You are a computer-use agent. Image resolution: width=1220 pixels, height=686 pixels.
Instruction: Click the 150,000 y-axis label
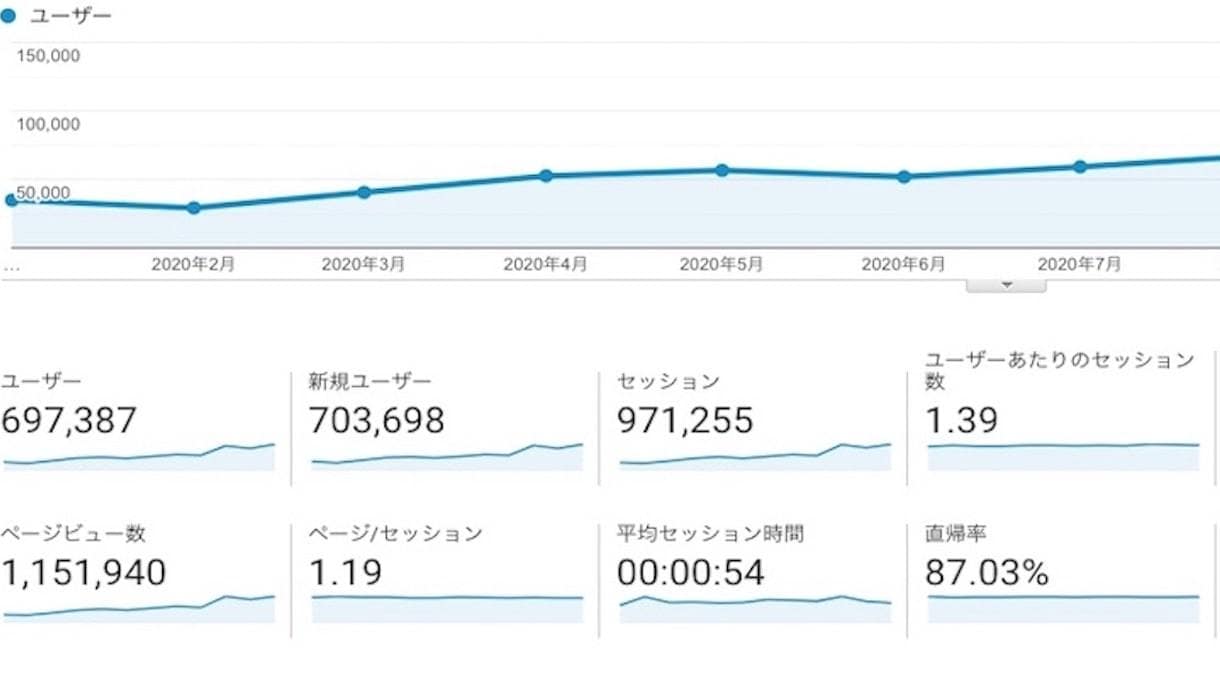pos(48,56)
